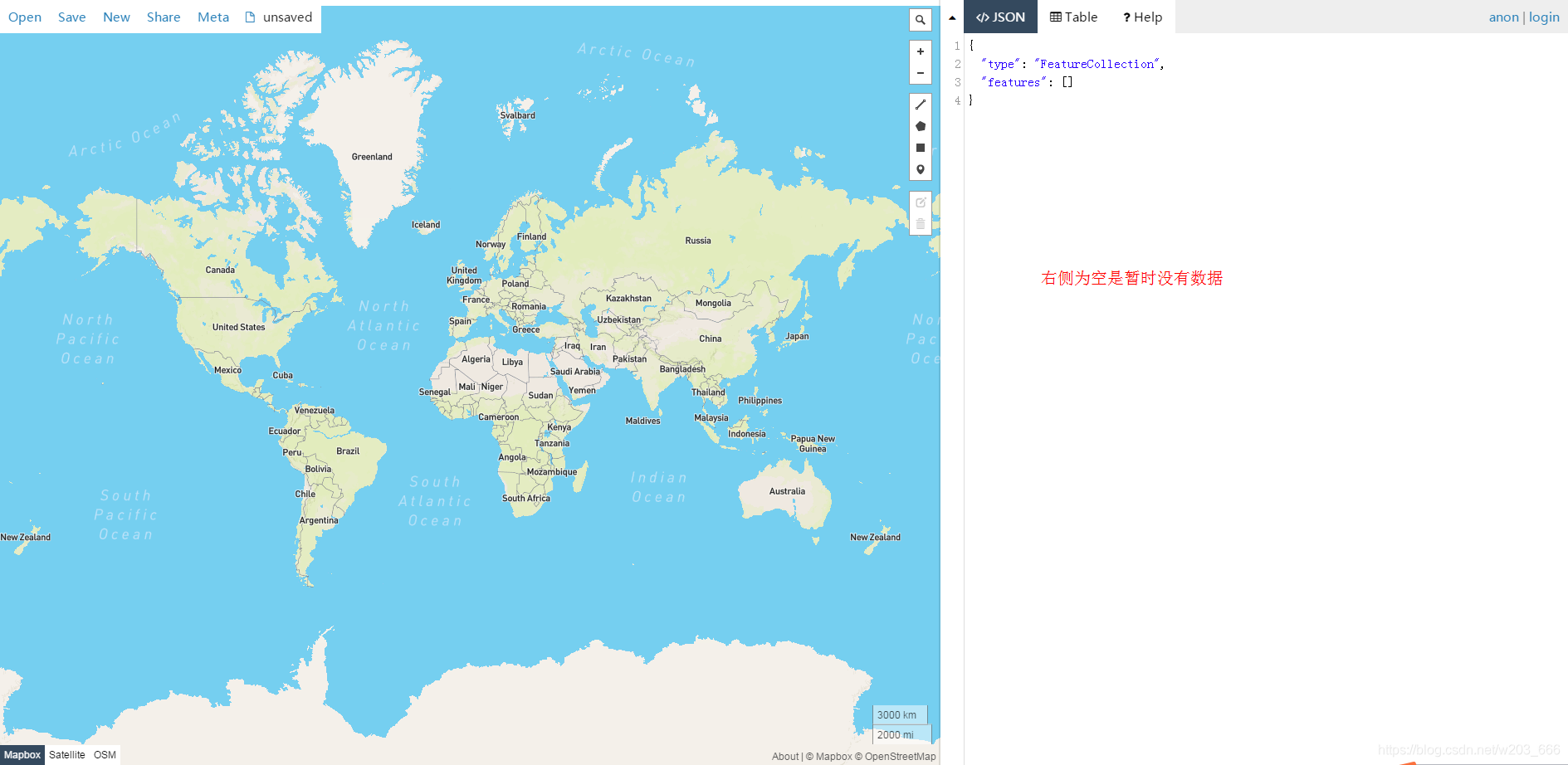This screenshot has width=1568, height=765.
Task: Click the China label on map
Action: 711,339
